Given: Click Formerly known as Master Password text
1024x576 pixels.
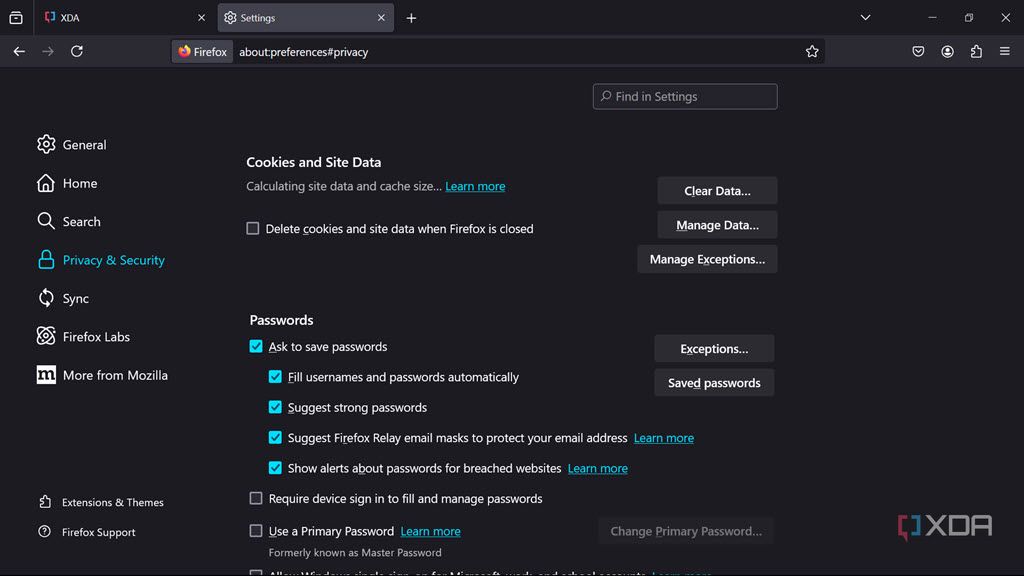Looking at the screenshot, I should click(x=355, y=552).
